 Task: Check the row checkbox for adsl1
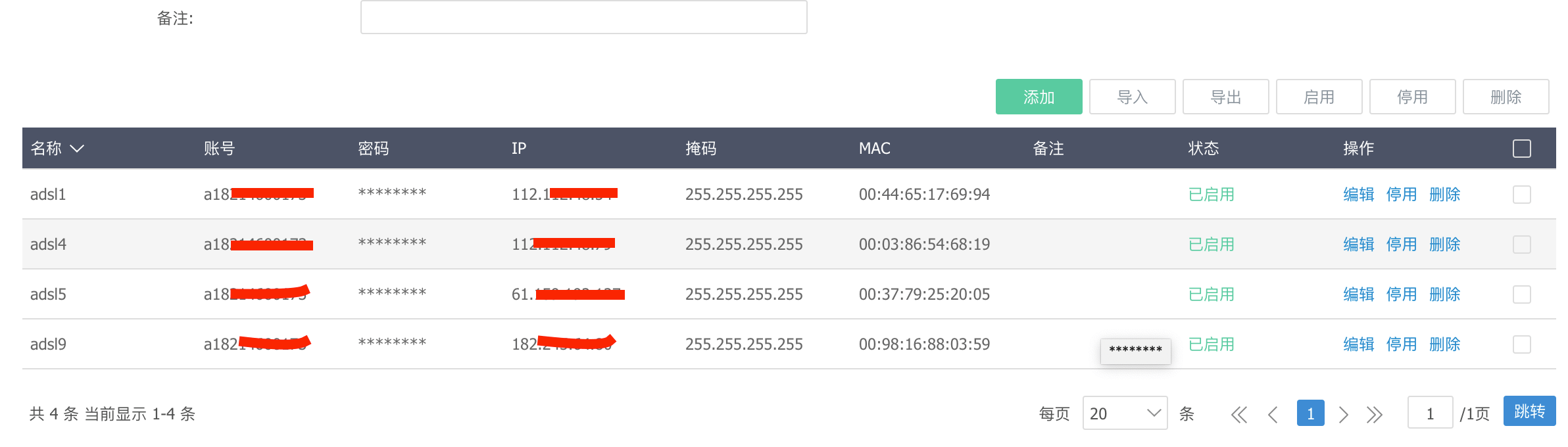coord(1523,194)
